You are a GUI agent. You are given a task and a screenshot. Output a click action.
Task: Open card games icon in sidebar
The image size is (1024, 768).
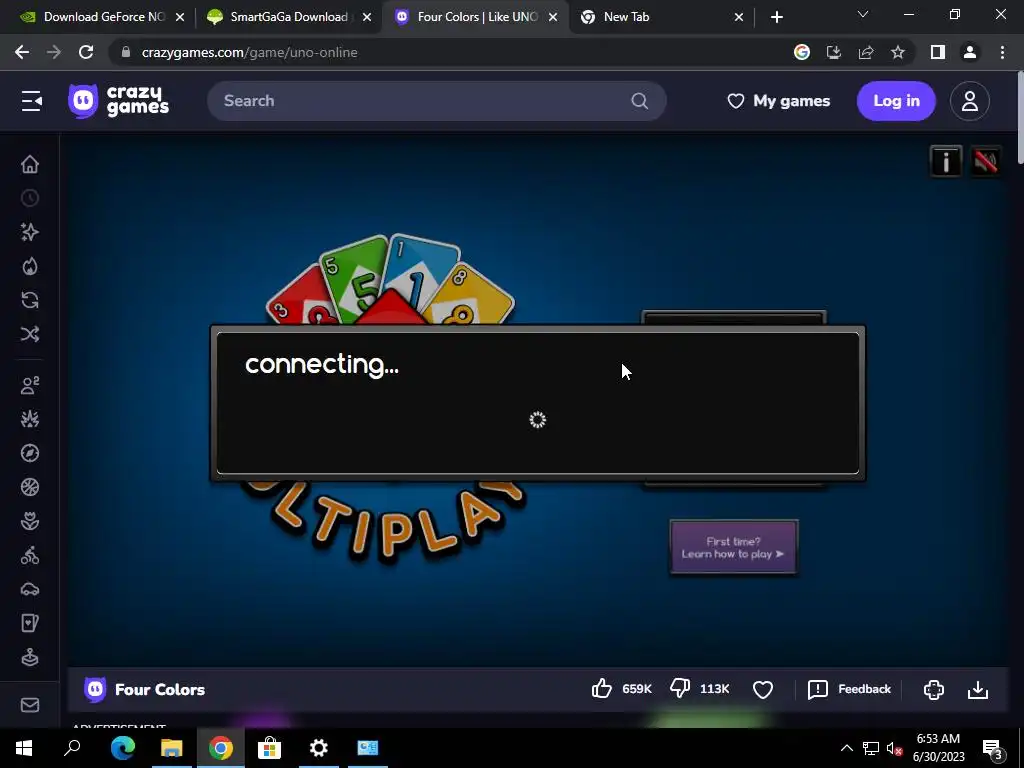tap(30, 623)
